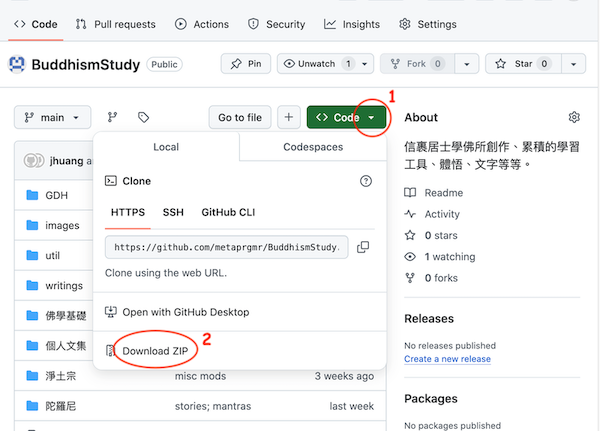Open the images folder

click(x=62, y=225)
